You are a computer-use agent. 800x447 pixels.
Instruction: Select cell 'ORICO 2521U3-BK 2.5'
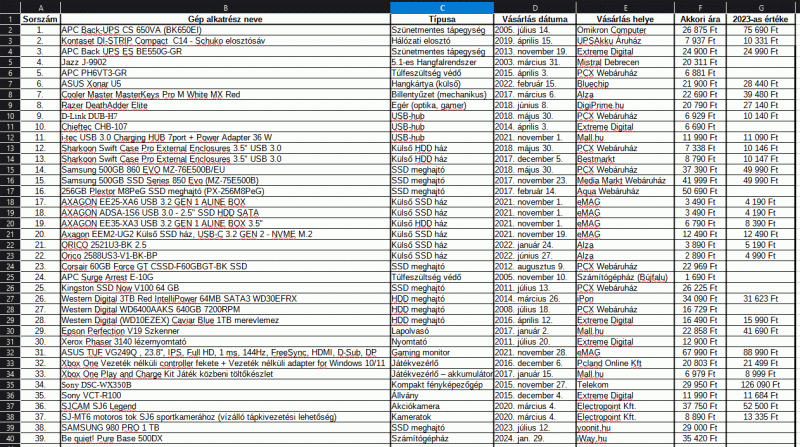coord(225,245)
